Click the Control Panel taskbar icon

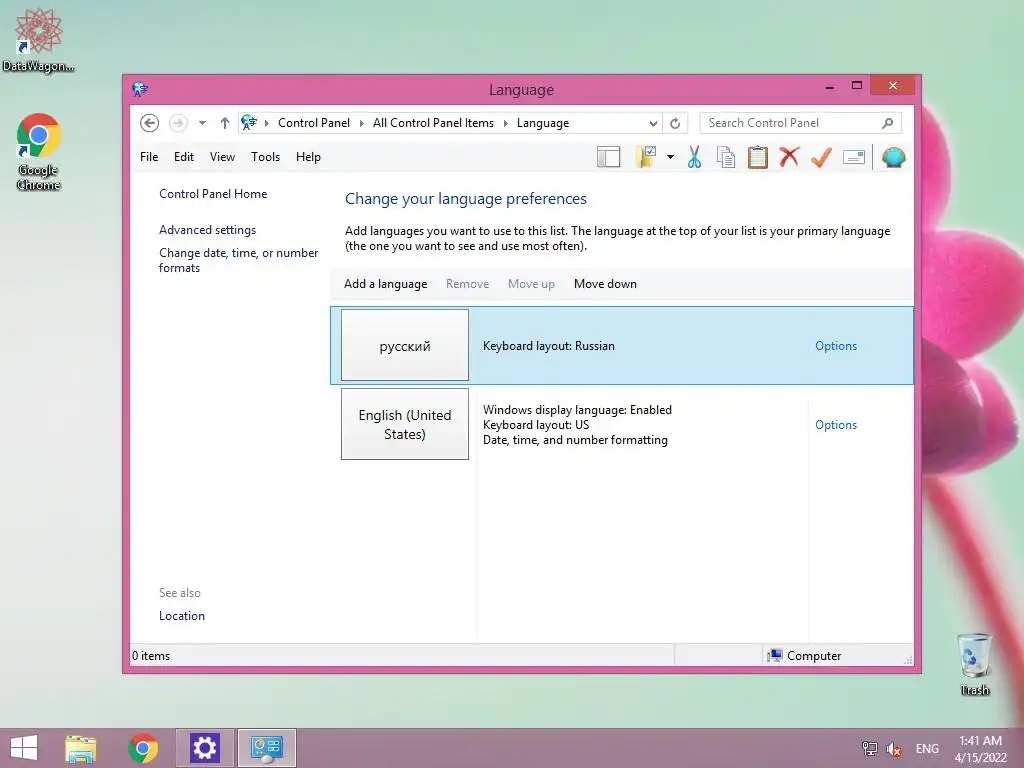266,748
